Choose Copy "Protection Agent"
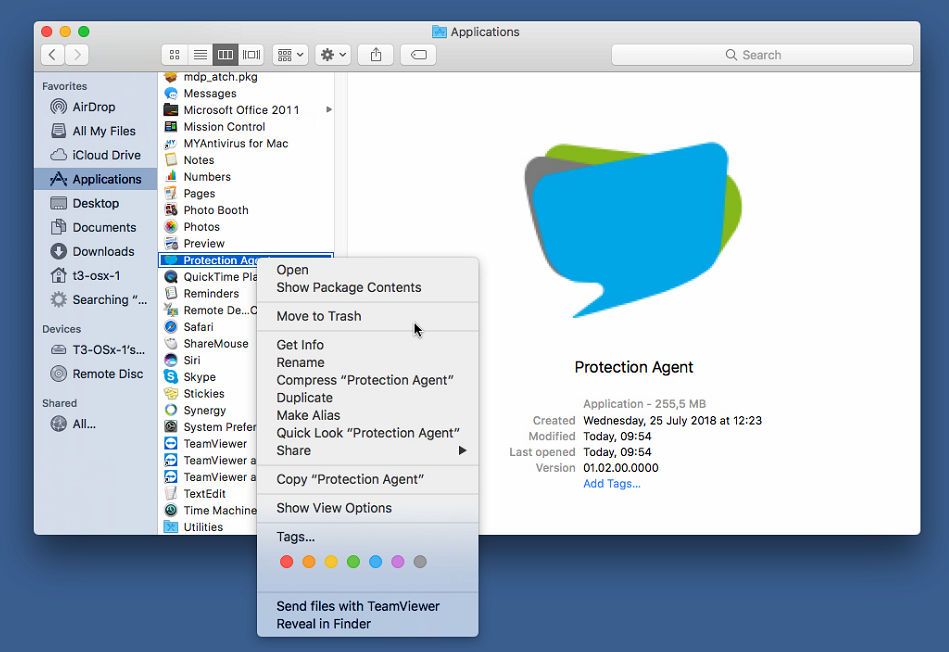 pyautogui.click(x=367, y=479)
